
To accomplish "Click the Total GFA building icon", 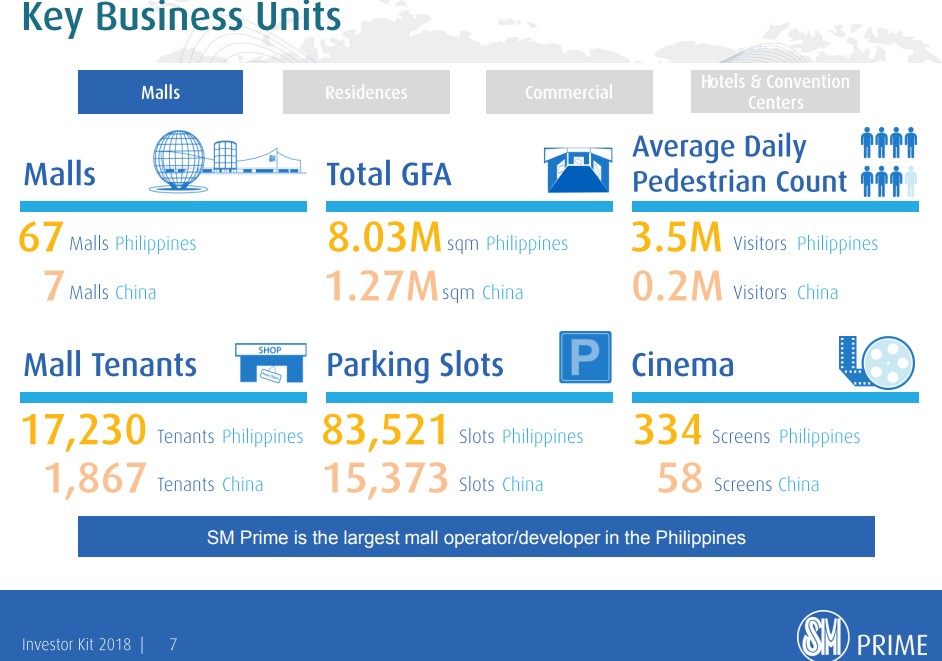I will 578,170.
